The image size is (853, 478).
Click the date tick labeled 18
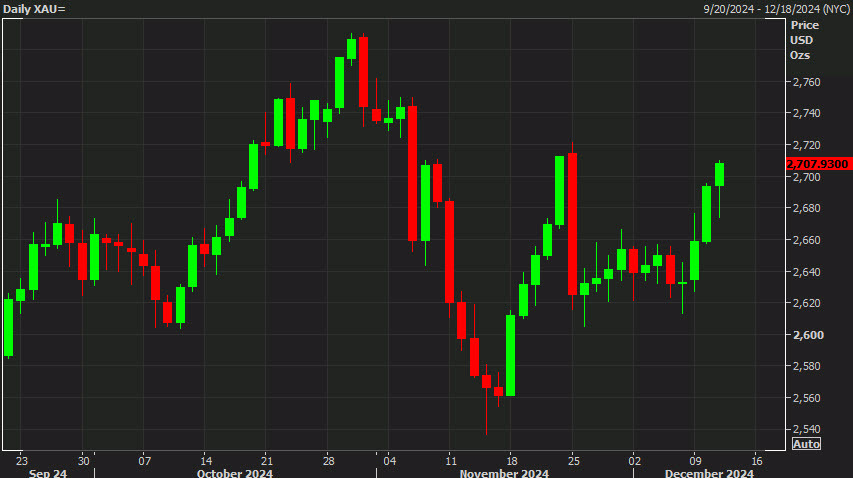click(x=511, y=461)
